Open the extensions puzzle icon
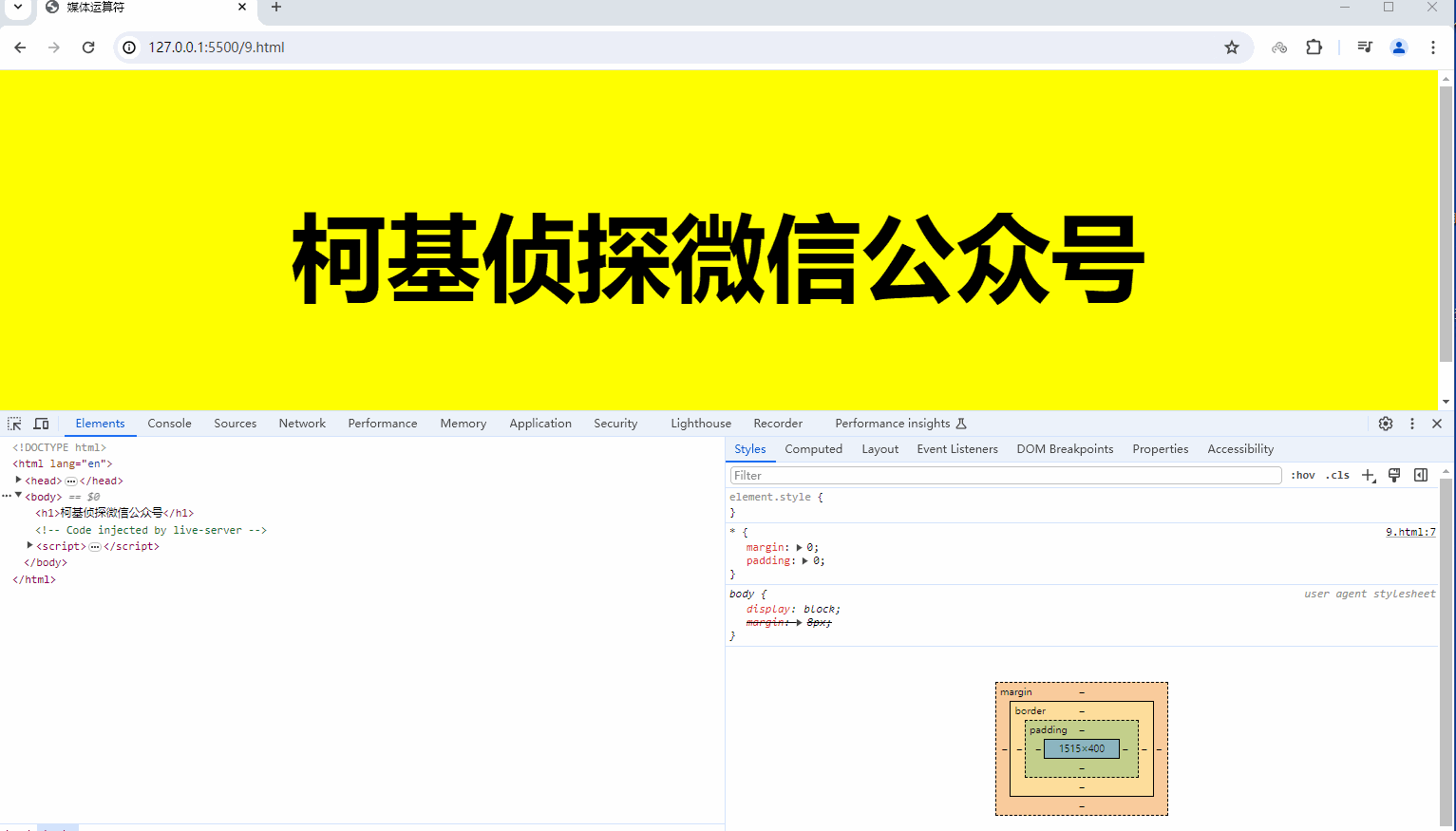 pos(1314,47)
